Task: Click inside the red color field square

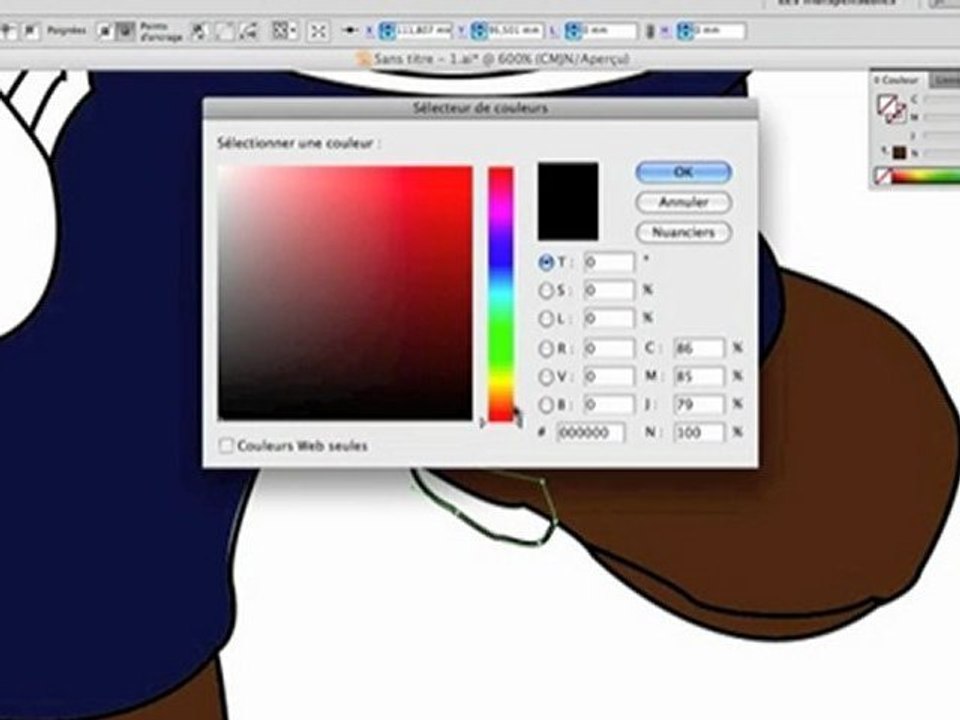Action: coord(345,293)
